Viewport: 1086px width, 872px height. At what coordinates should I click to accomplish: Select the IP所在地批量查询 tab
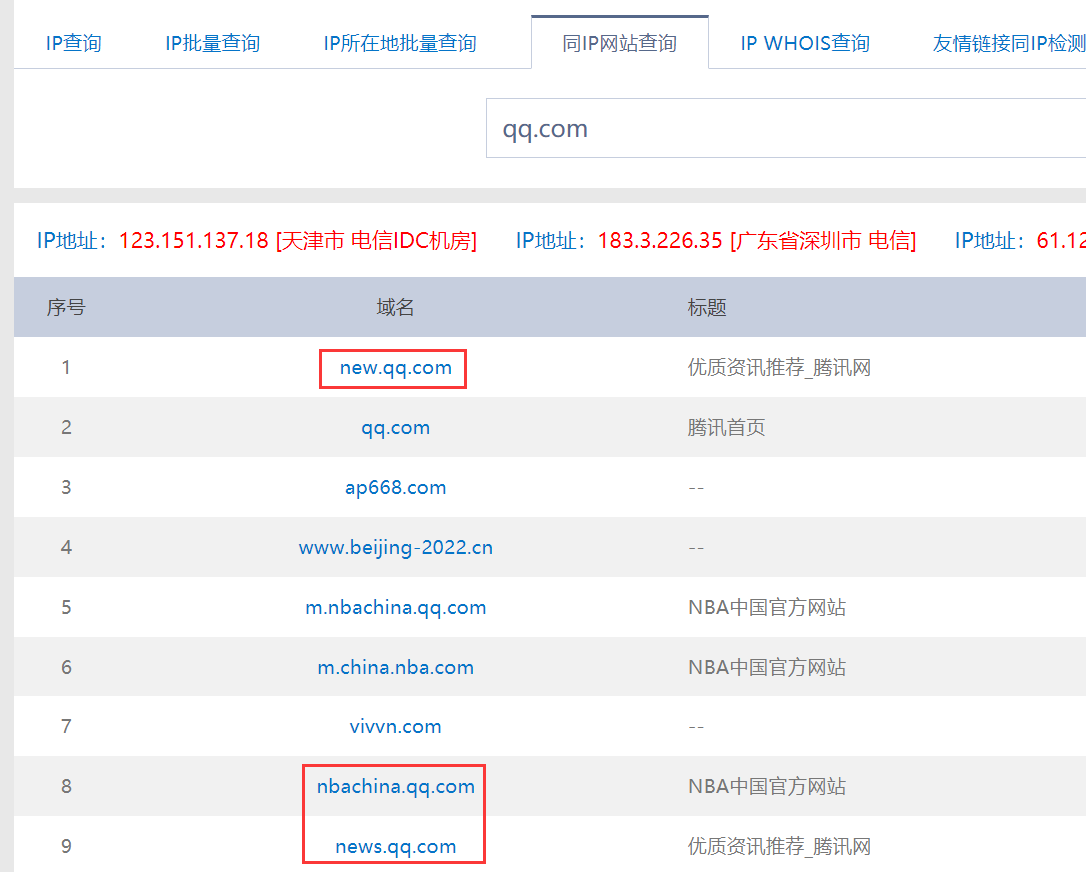(400, 43)
